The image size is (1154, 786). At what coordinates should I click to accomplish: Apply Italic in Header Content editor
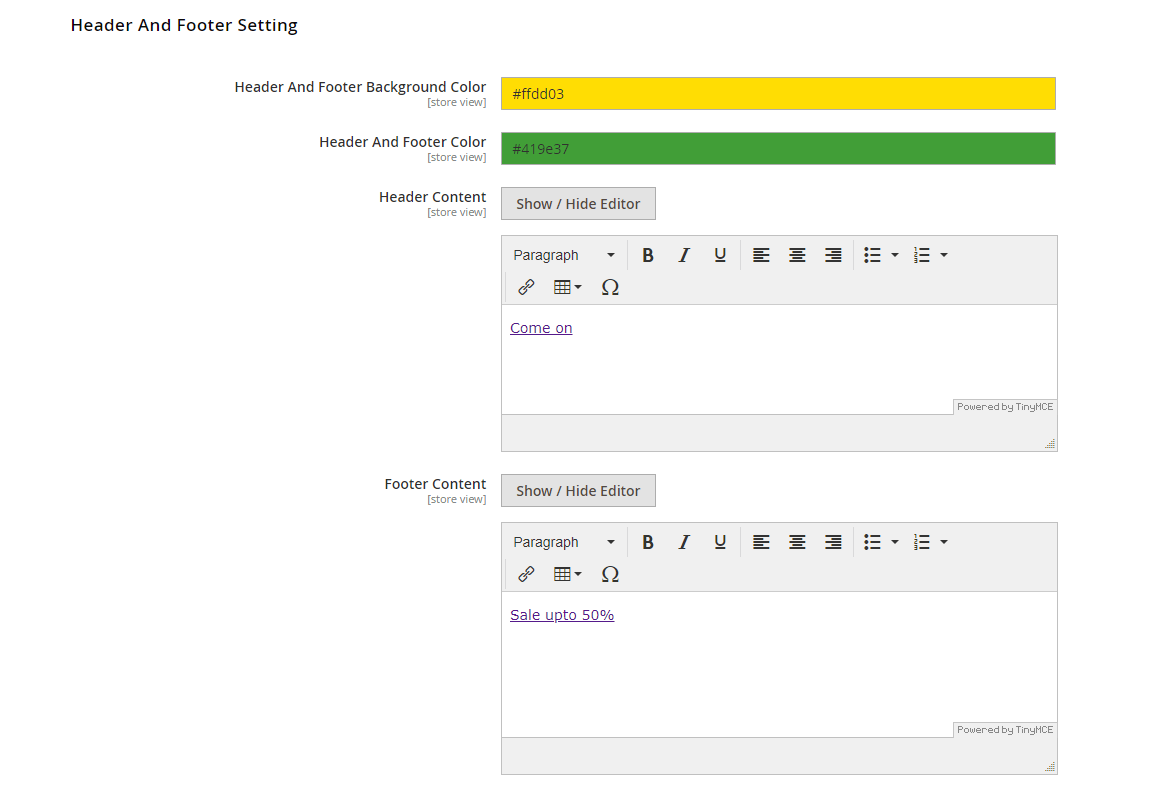(x=684, y=255)
